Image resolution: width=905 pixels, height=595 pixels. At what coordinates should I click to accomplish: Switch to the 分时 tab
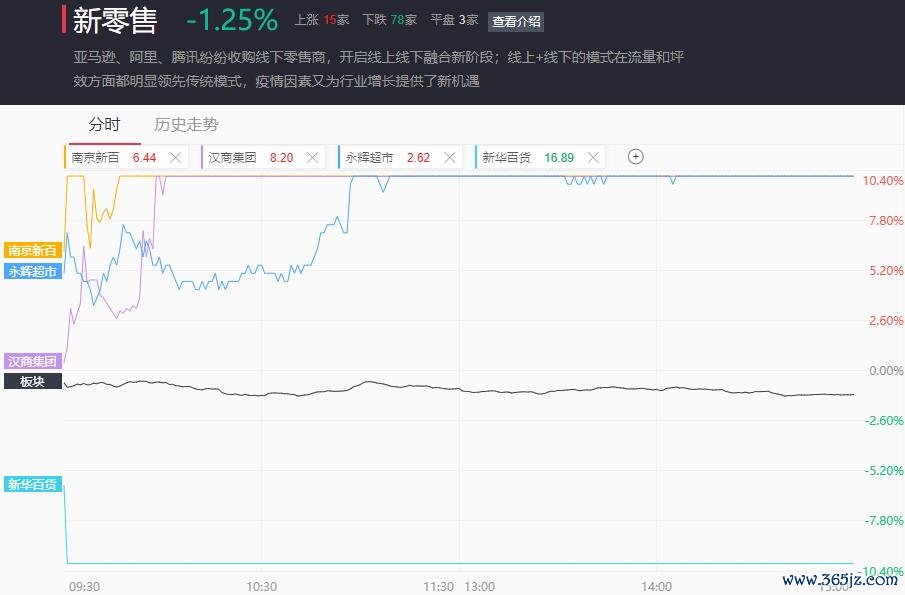point(104,124)
